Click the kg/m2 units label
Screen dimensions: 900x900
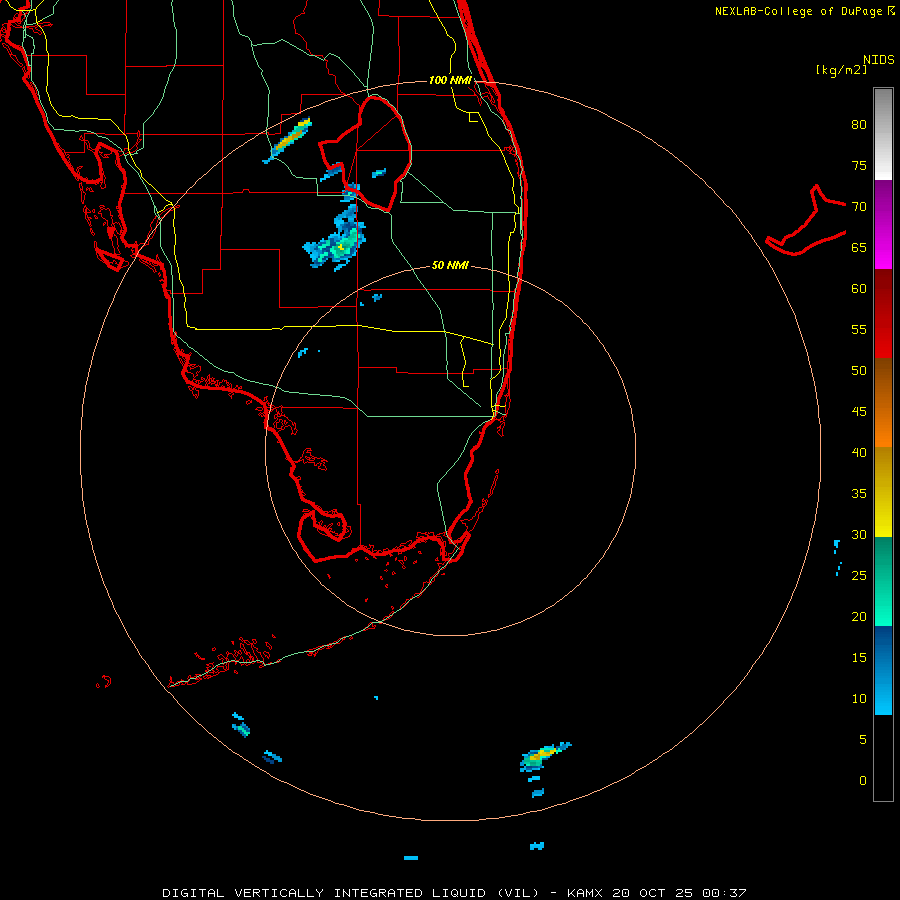click(841, 70)
